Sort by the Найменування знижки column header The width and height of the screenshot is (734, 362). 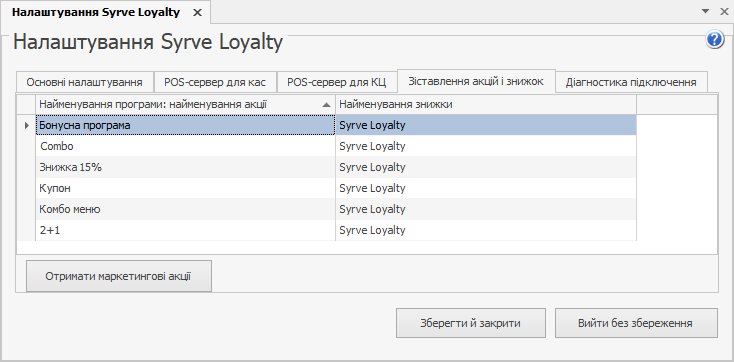click(x=486, y=104)
